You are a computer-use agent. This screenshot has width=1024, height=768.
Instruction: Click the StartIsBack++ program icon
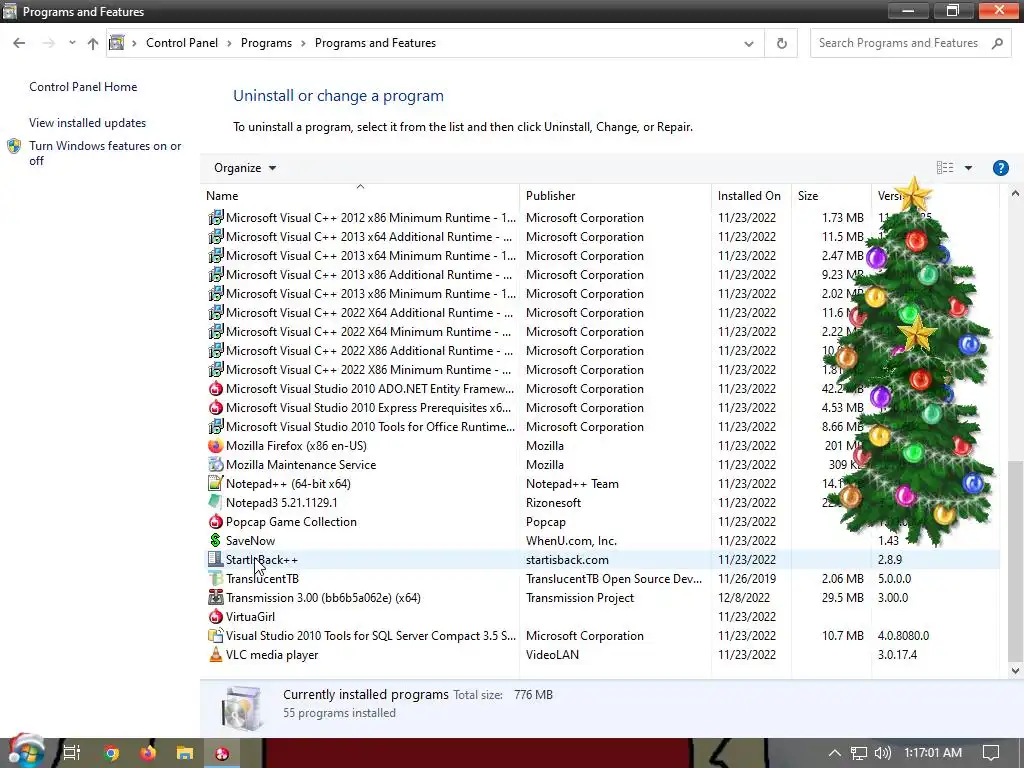tap(215, 560)
